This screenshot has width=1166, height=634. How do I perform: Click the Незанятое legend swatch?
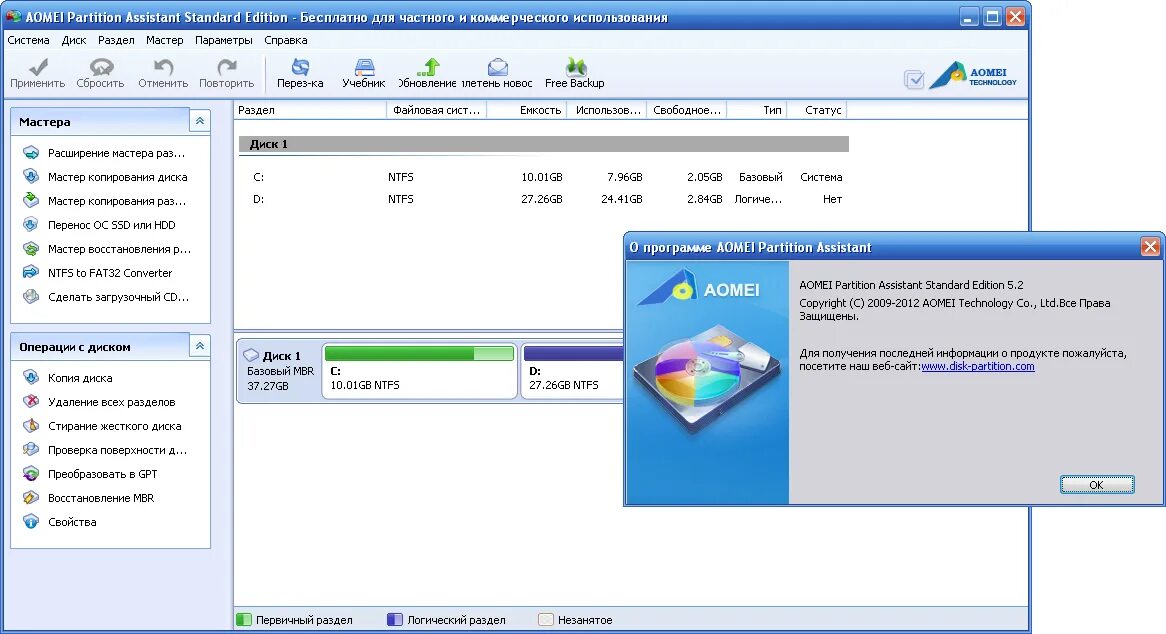pos(546,619)
